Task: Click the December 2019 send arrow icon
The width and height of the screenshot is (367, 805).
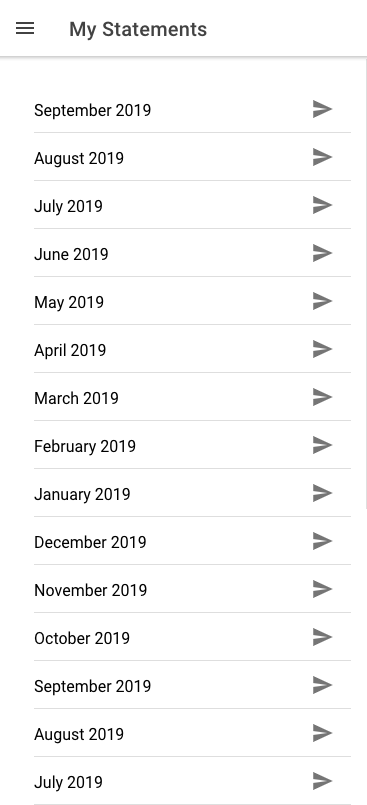Action: (x=322, y=541)
